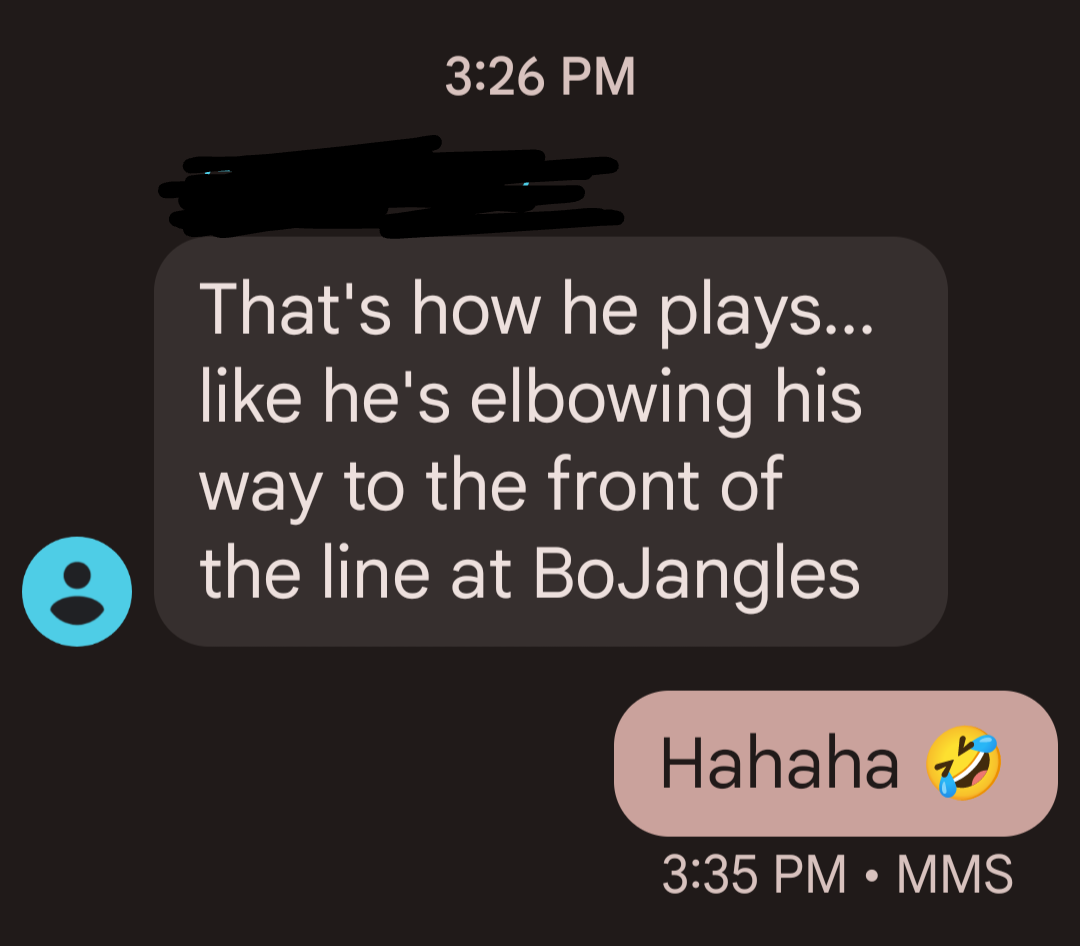Viewport: 1080px width, 946px height.
Task: Tap the blacked-out sender name
Action: (391, 187)
